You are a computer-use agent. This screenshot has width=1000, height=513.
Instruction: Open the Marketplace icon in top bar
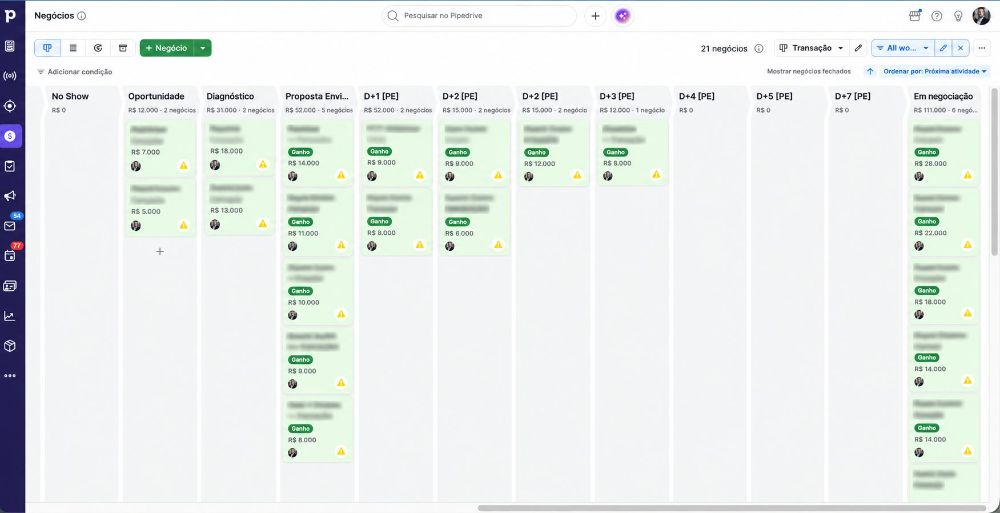pyautogui.click(x=915, y=16)
